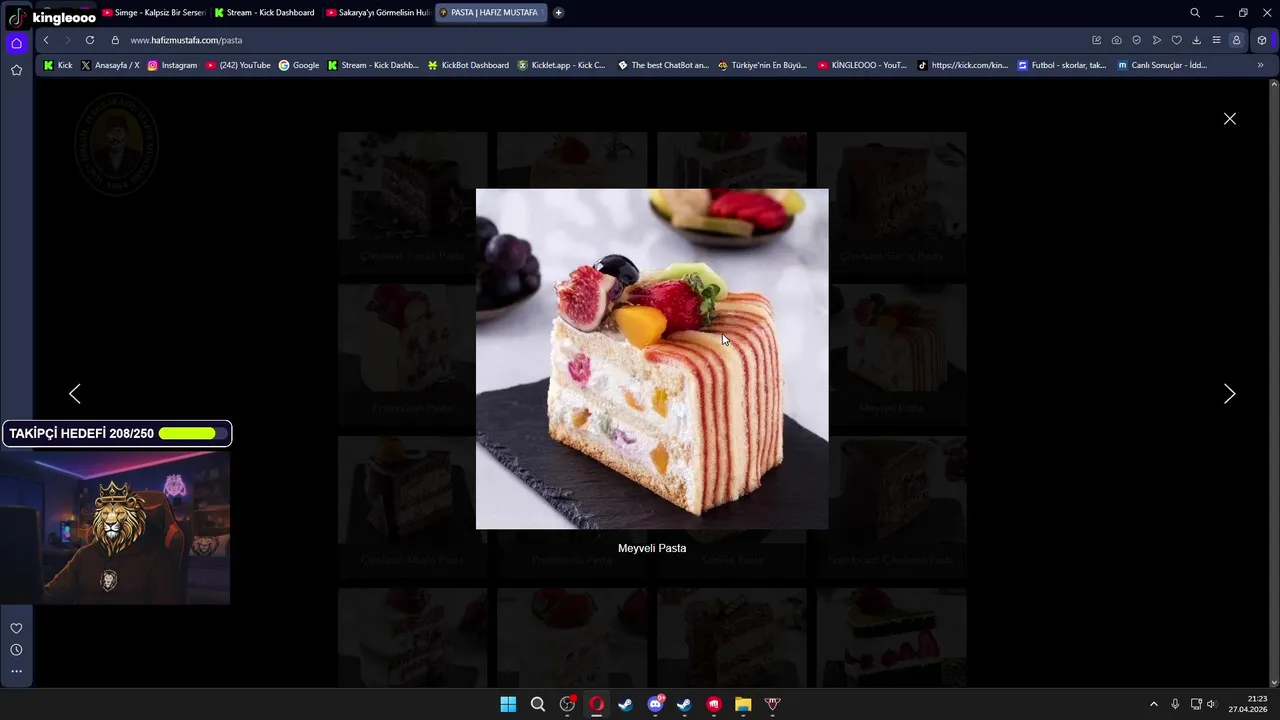Image resolution: width=1280 pixels, height=720 pixels.
Task: Open the shield ad-blocker icon
Action: click(1137, 40)
